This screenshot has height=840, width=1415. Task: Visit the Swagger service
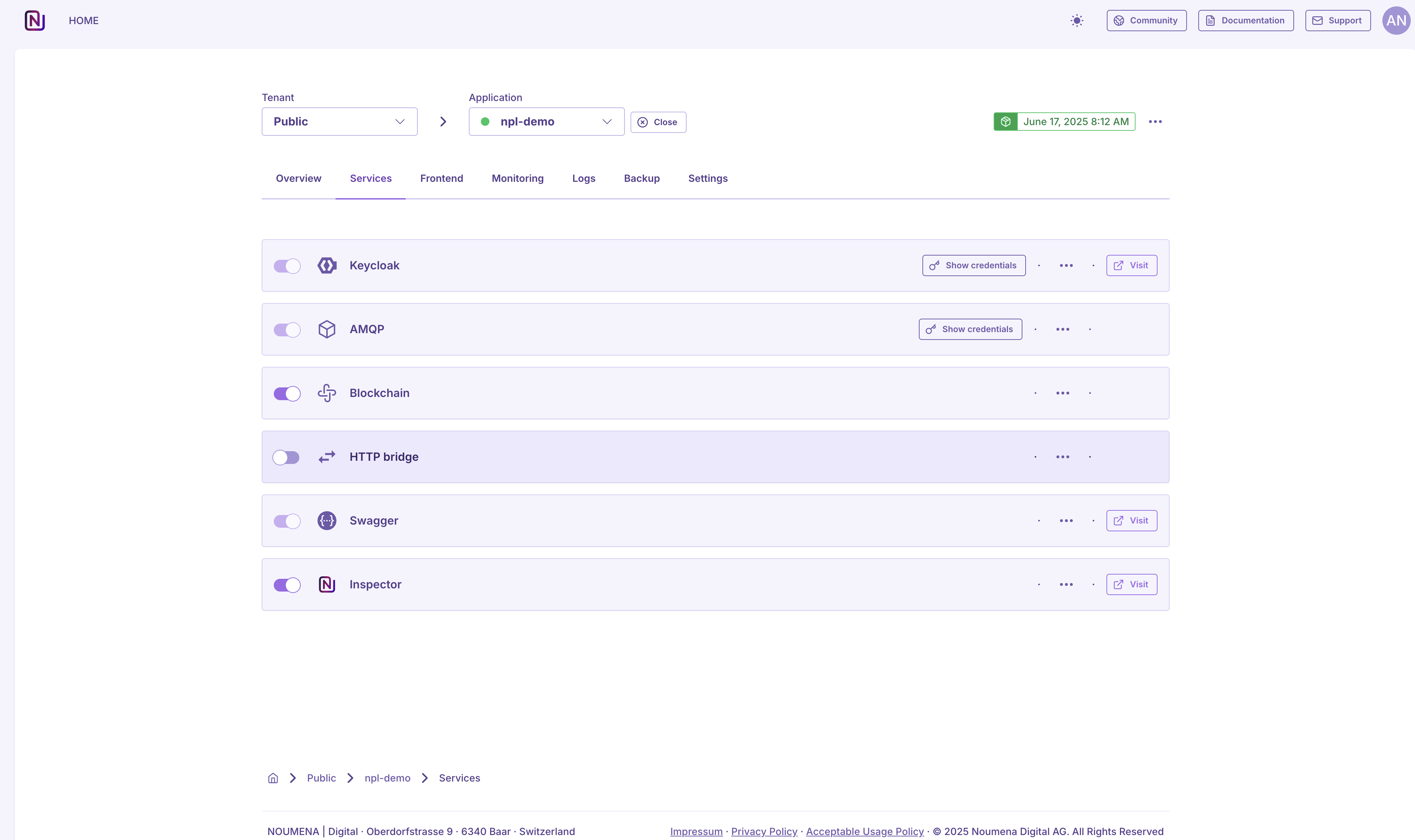point(1131,521)
